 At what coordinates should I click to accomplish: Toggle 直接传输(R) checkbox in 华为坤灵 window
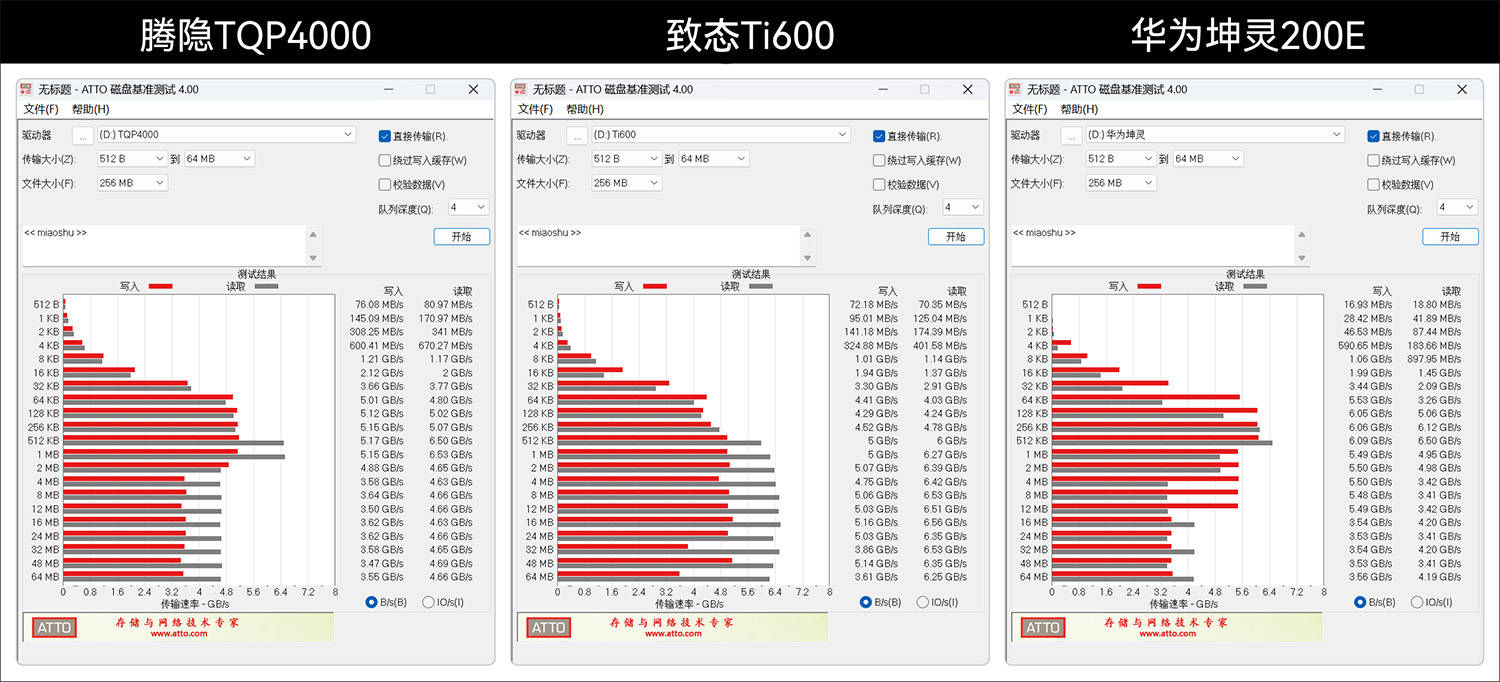point(1373,136)
